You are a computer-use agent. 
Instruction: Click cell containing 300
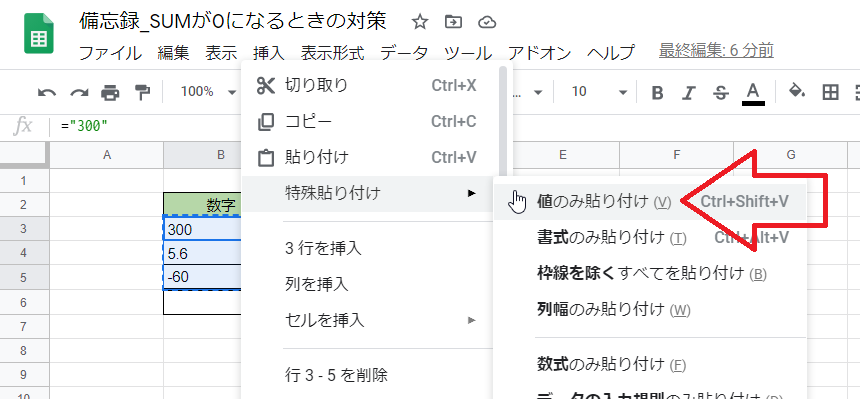point(202,229)
